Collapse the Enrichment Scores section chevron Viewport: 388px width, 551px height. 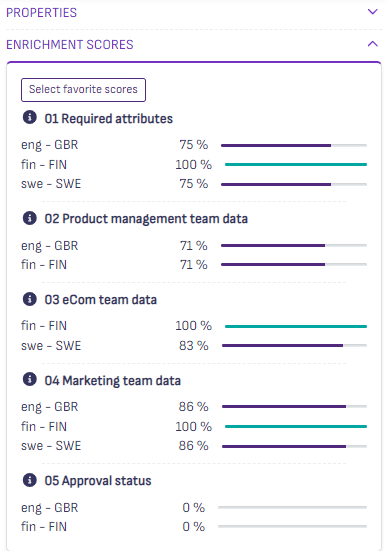pyautogui.click(x=373, y=44)
